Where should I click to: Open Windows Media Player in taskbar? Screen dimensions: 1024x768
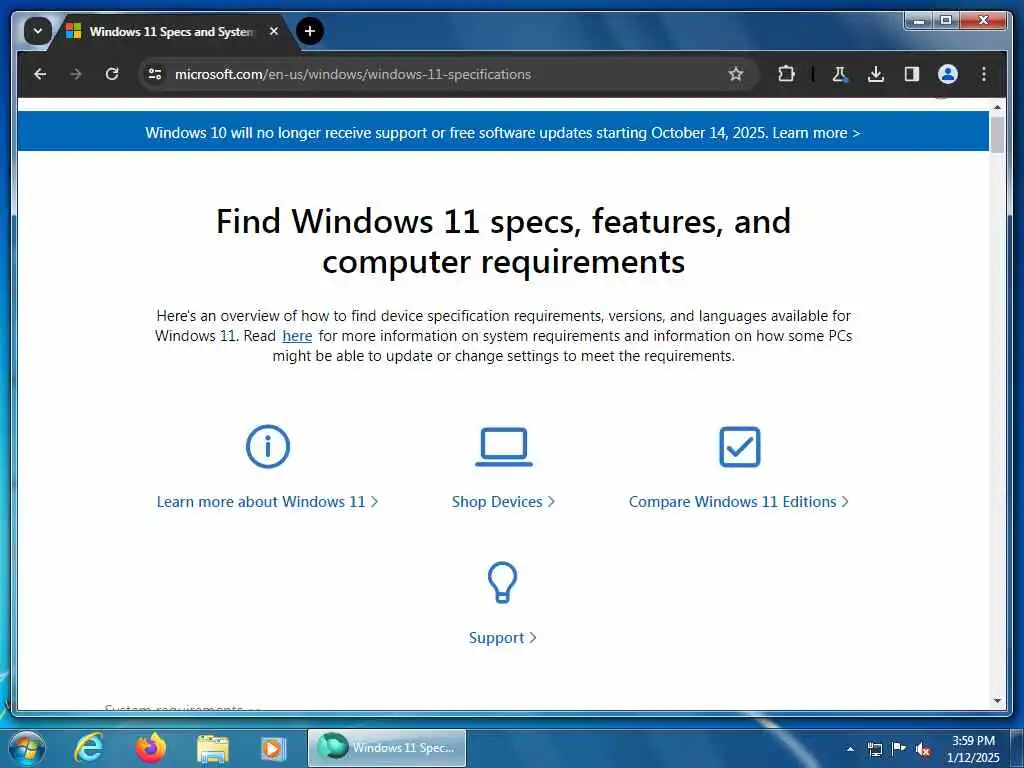[x=273, y=748]
